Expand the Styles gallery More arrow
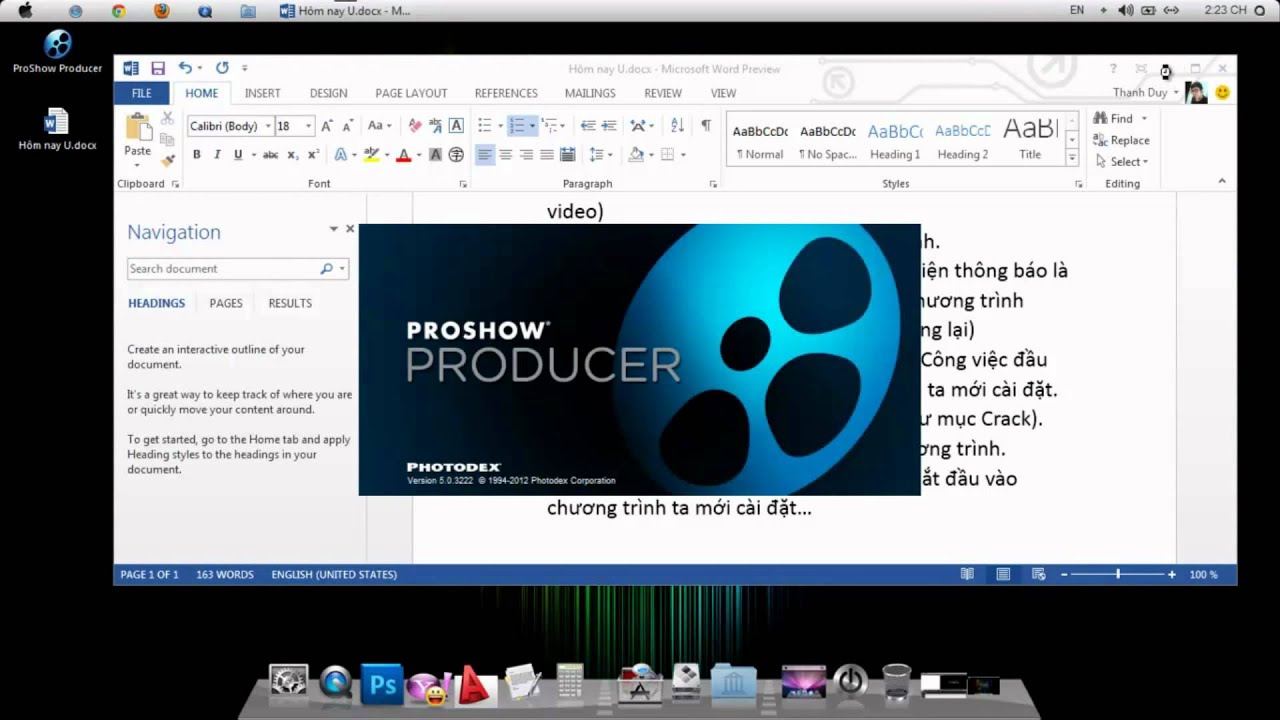 (1072, 158)
